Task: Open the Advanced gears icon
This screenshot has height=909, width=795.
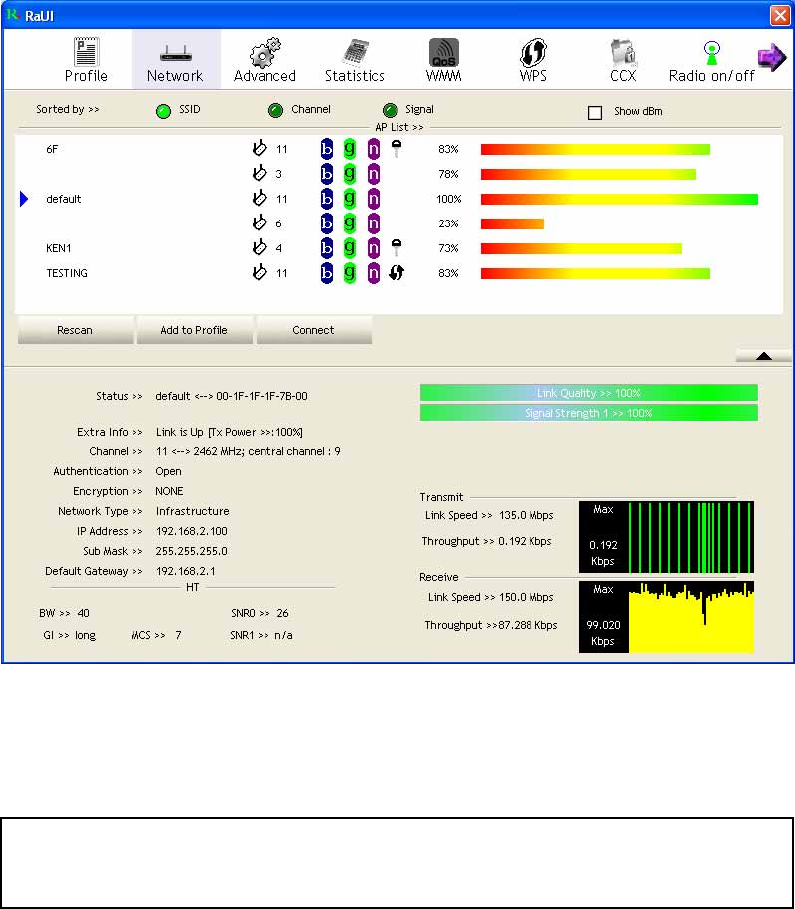Action: click(x=265, y=52)
